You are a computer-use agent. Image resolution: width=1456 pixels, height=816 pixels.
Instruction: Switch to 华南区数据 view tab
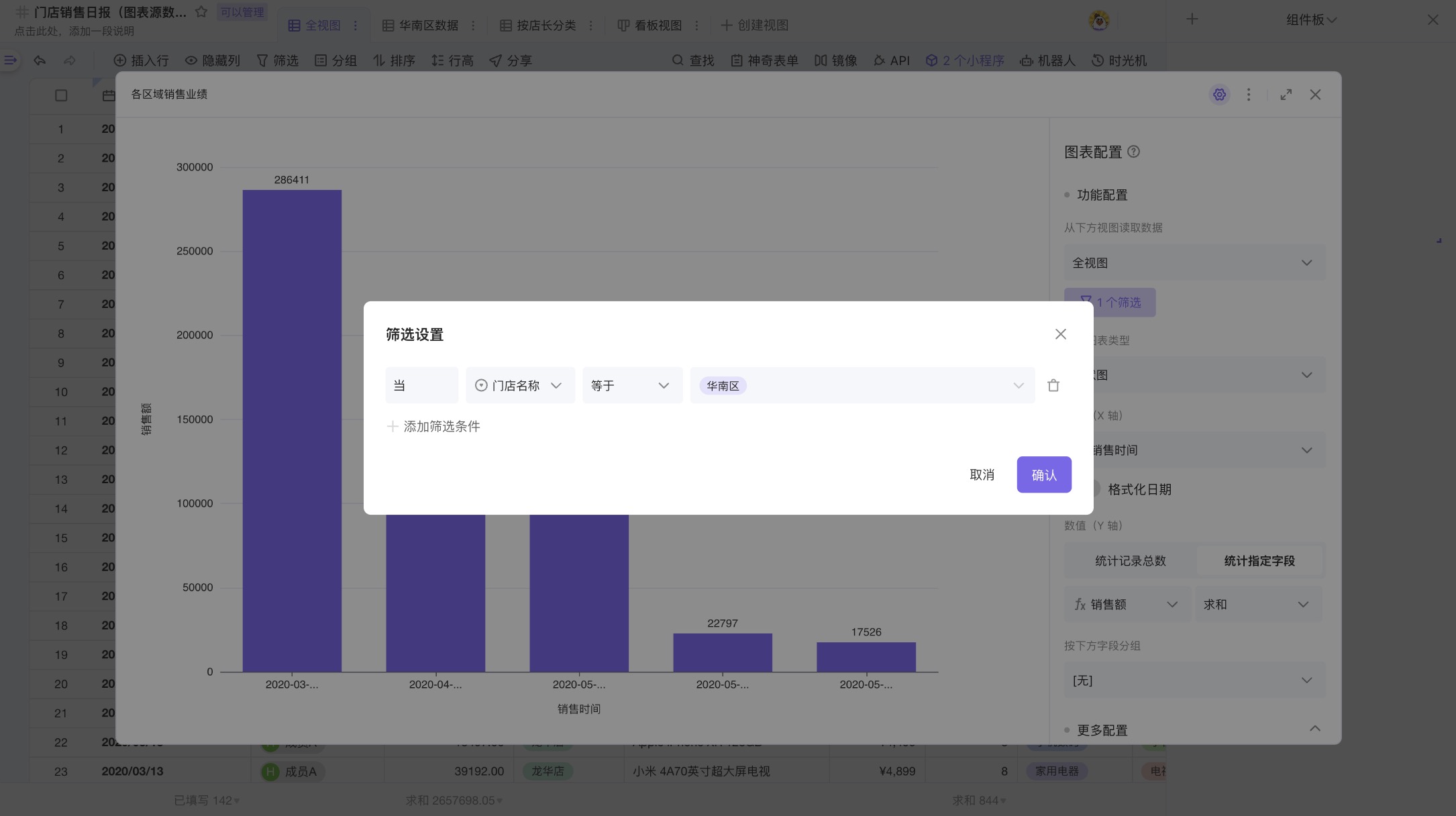point(427,25)
